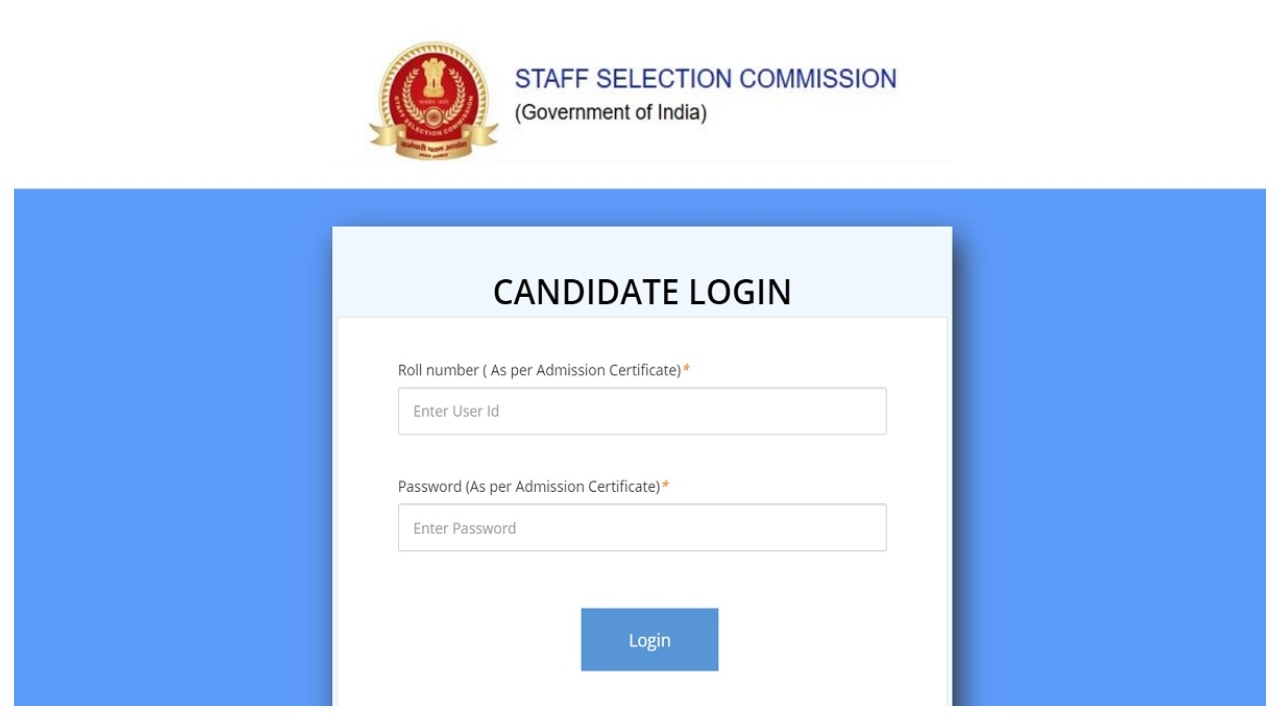Viewport: 1280px width, 720px height.
Task: Click the blue background left of the login card
Action: pyautogui.click(x=170, y=450)
